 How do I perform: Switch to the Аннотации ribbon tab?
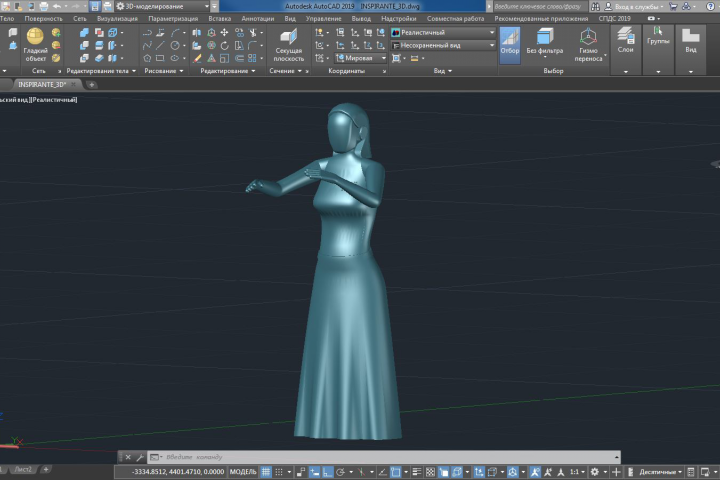258,19
